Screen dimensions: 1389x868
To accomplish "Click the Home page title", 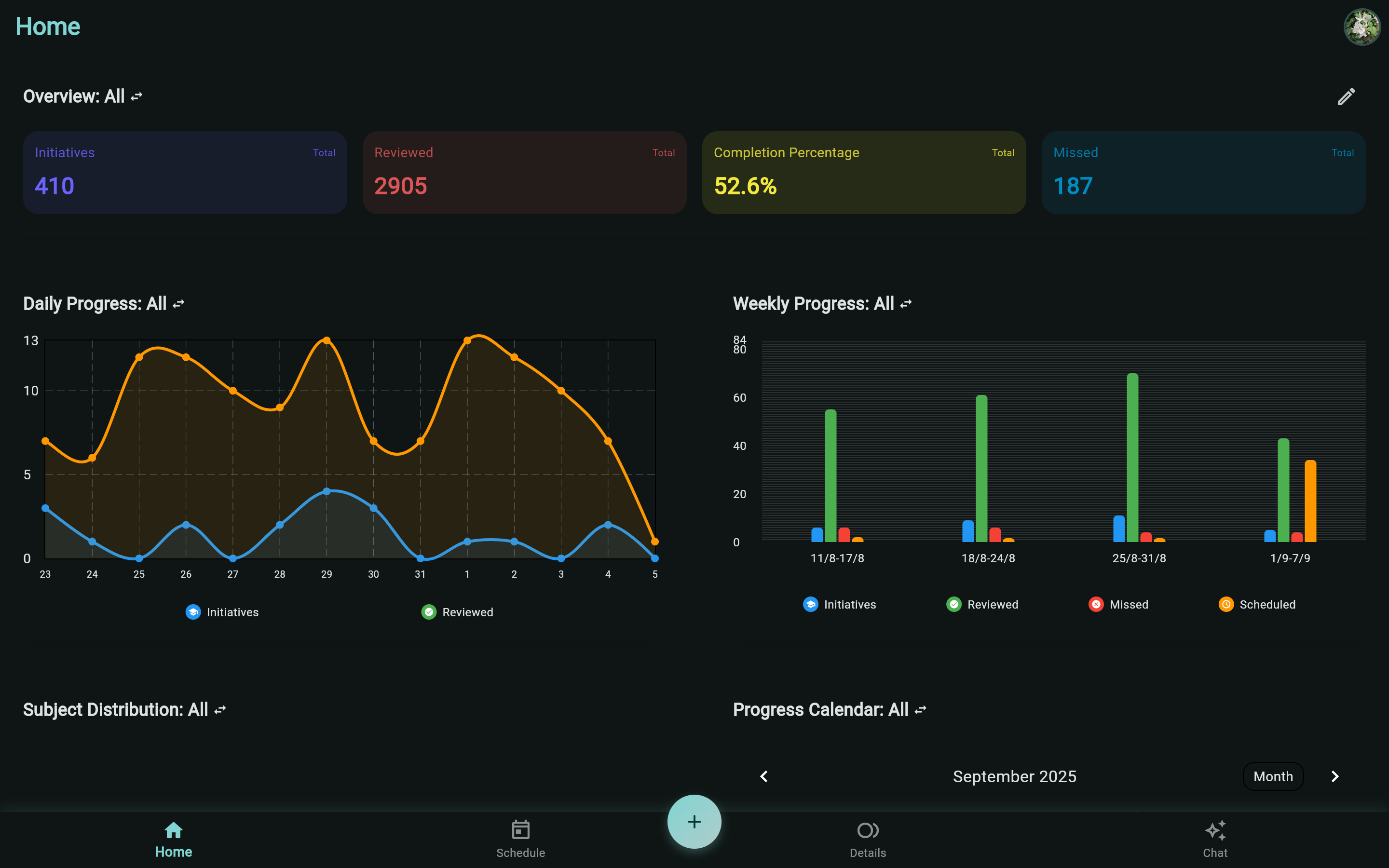I will click(48, 27).
